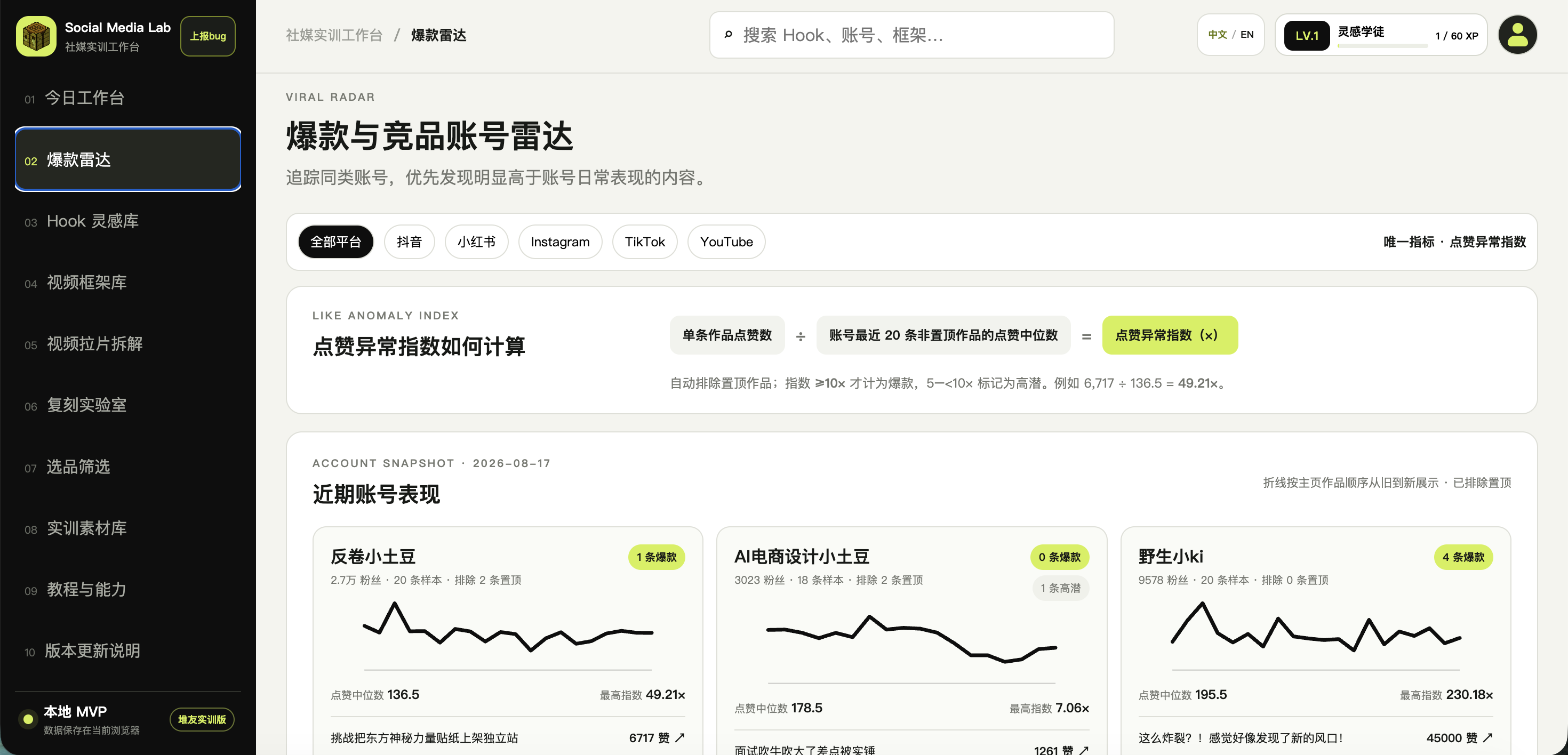1568x755 pixels.
Task: Open 今日工作台 in the sidebar
Action: [x=128, y=98]
